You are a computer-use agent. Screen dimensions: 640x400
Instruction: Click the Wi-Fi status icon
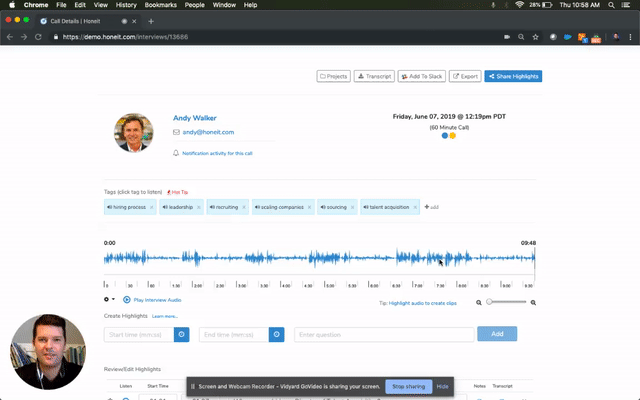coord(519,5)
